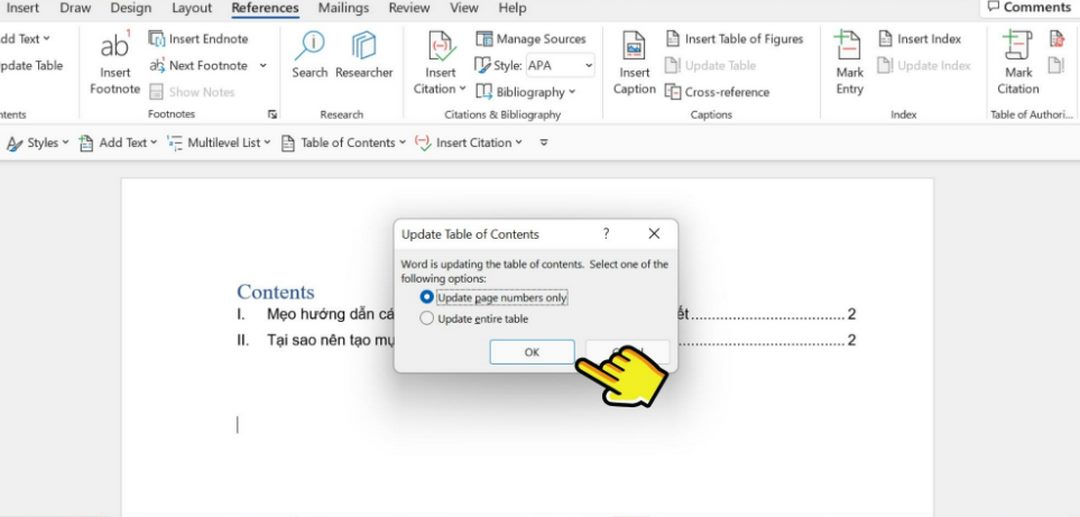Switch to the Review tab
The width and height of the screenshot is (1080, 517).
[411, 8]
